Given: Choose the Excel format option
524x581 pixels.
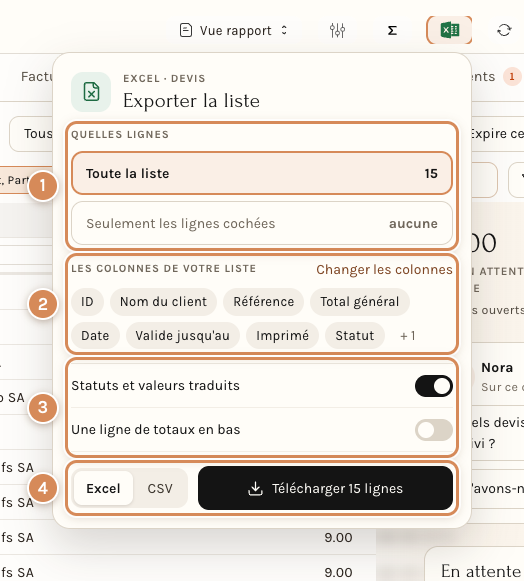Looking at the screenshot, I should coord(103,488).
